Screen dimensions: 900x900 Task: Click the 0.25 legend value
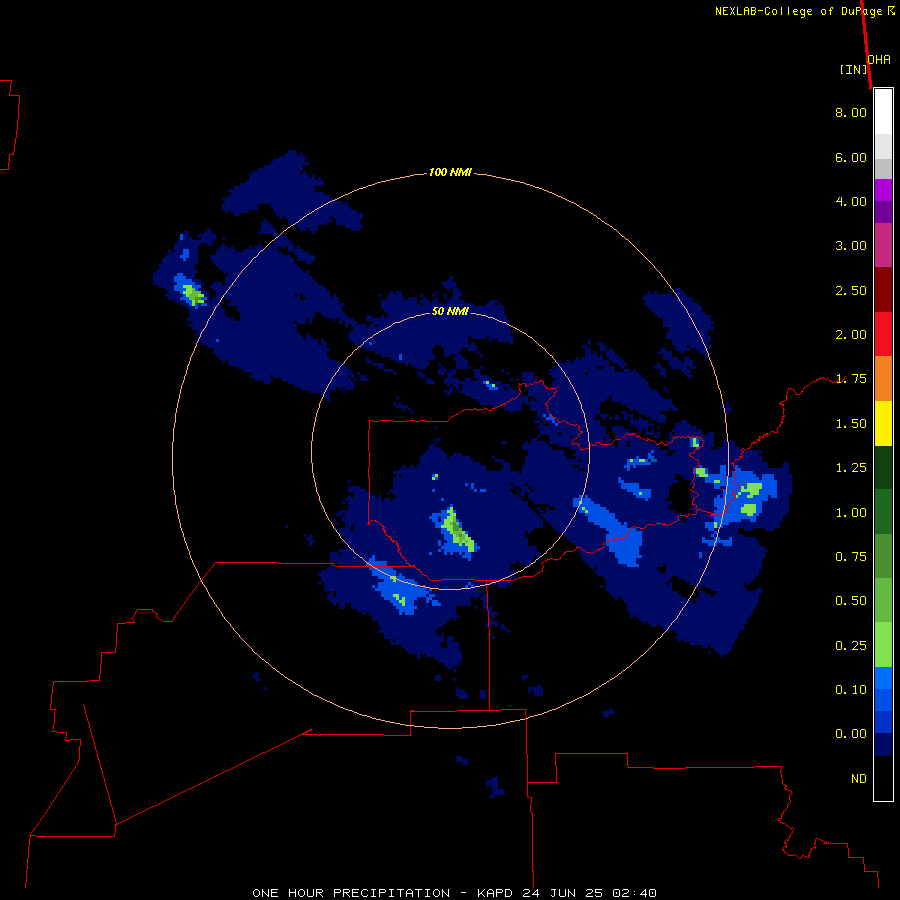click(851, 646)
